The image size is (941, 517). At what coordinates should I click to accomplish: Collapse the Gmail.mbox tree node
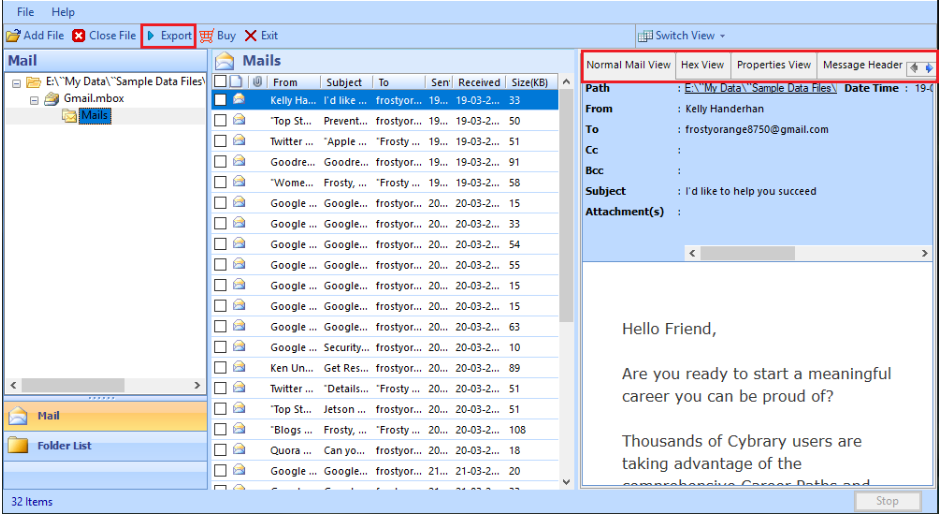35,100
